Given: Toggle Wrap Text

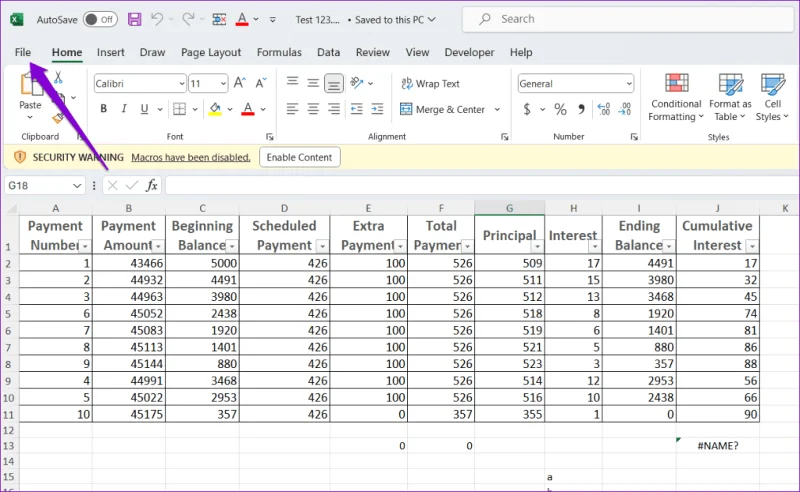Looking at the screenshot, I should (430, 83).
